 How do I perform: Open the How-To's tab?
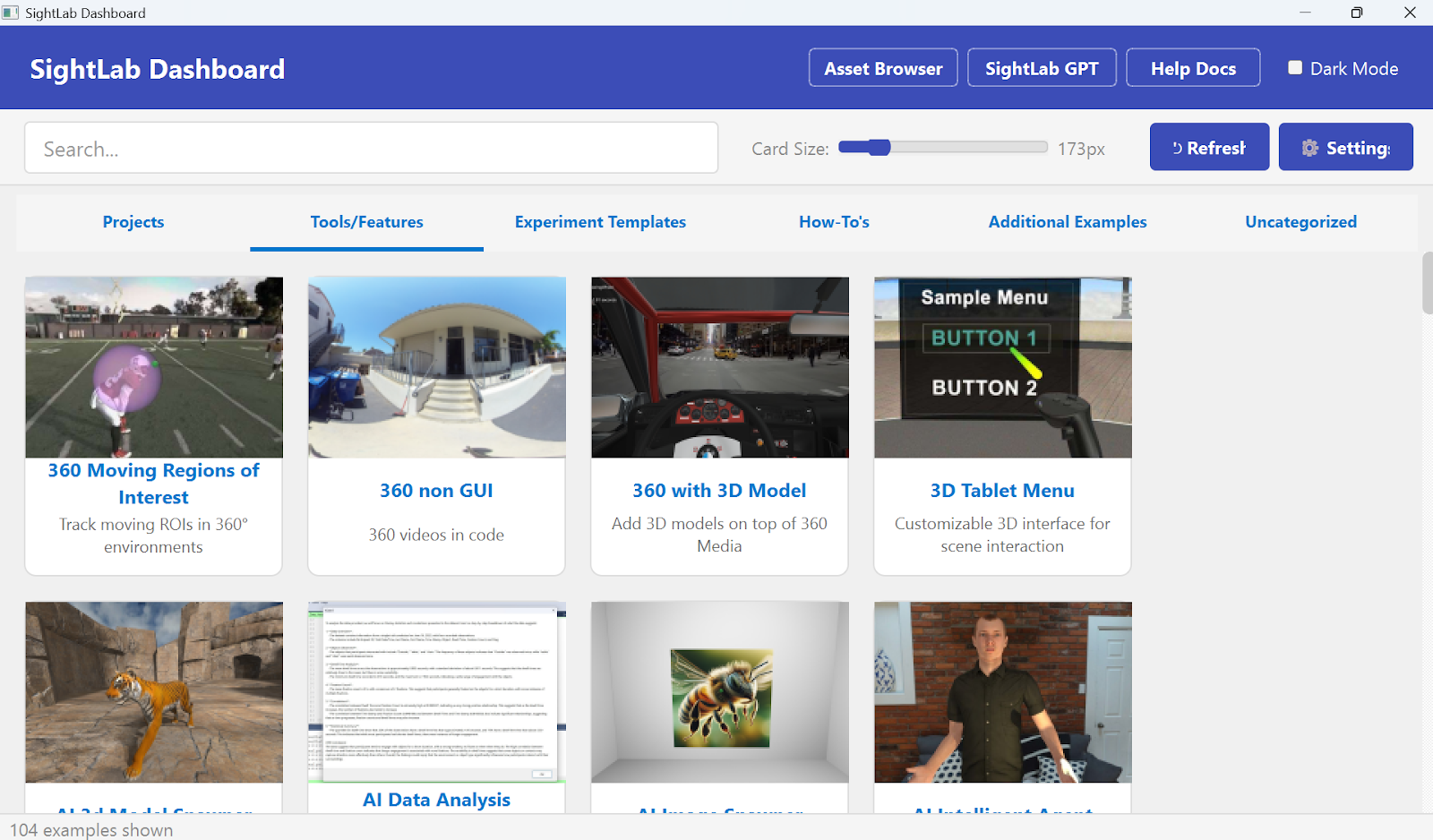834,222
